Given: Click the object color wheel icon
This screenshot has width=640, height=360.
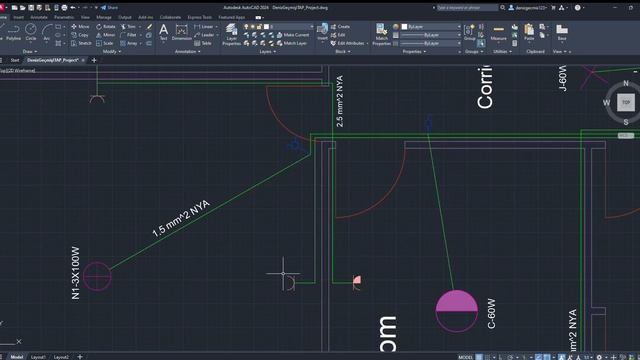Looking at the screenshot, I should [396, 27].
